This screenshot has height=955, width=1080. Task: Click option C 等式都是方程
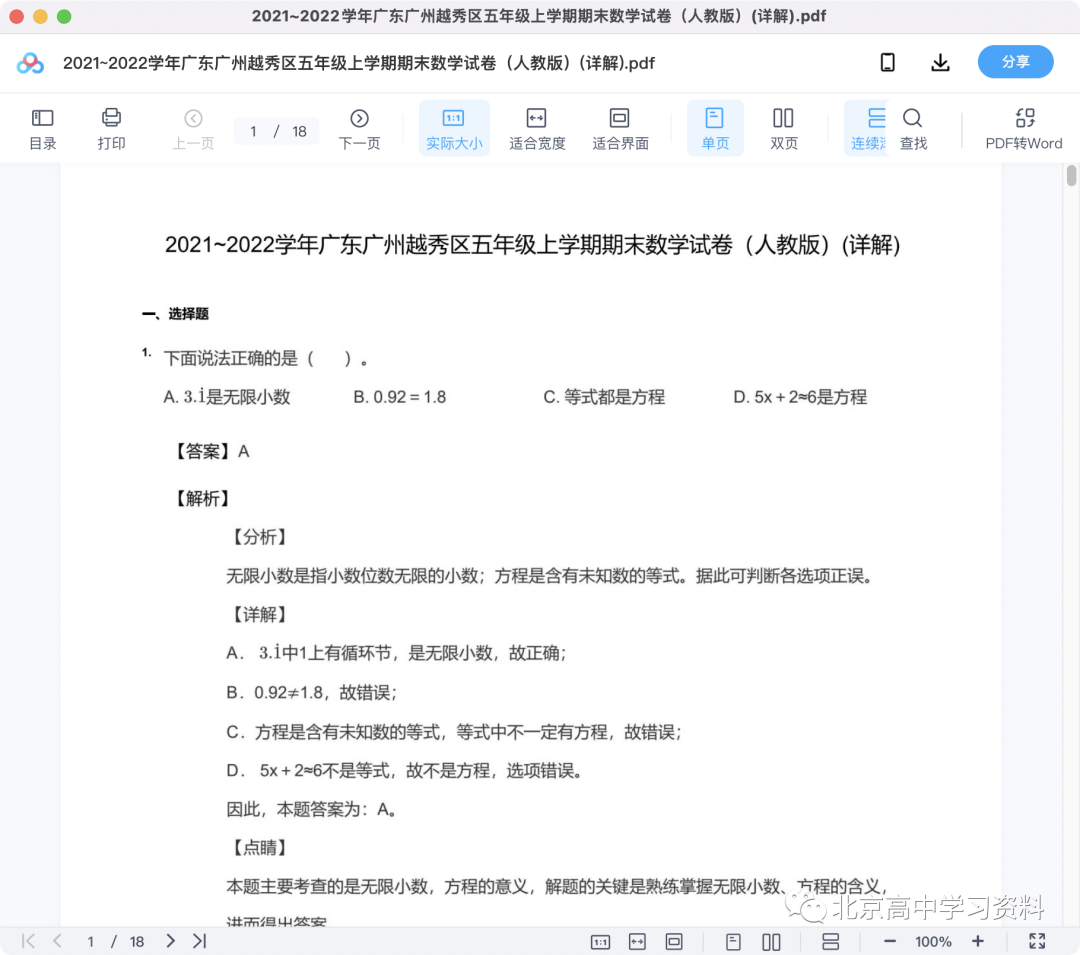pos(604,397)
